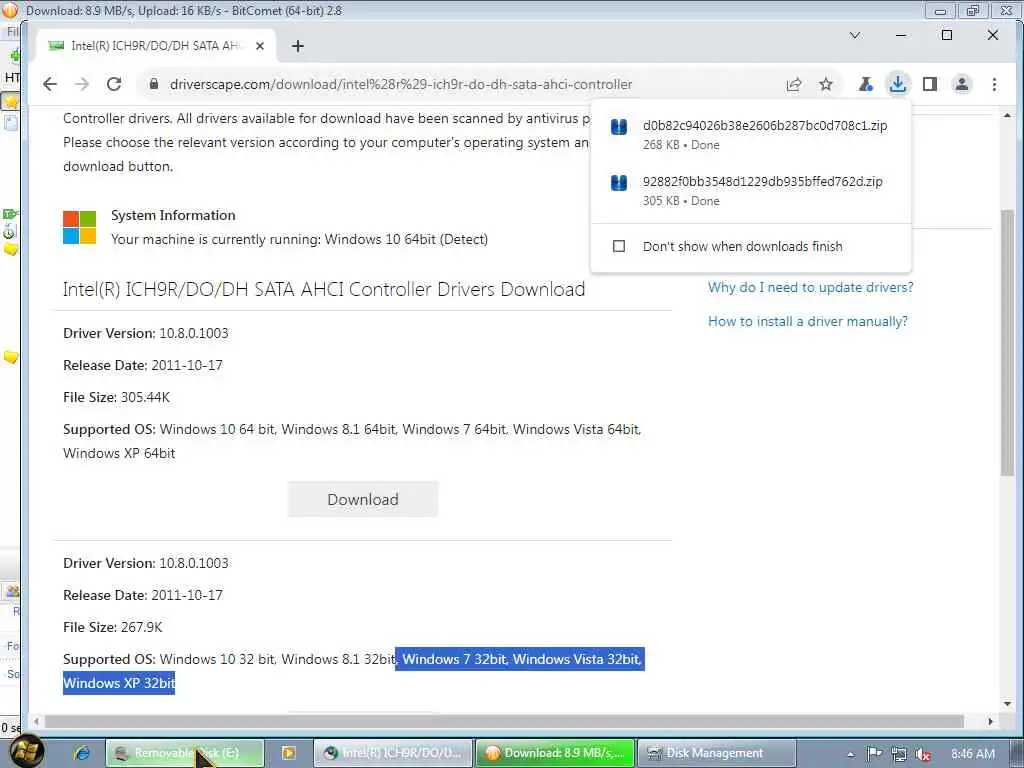
Task: Click the horizontal scrollbar thumb
Action: coord(504,721)
